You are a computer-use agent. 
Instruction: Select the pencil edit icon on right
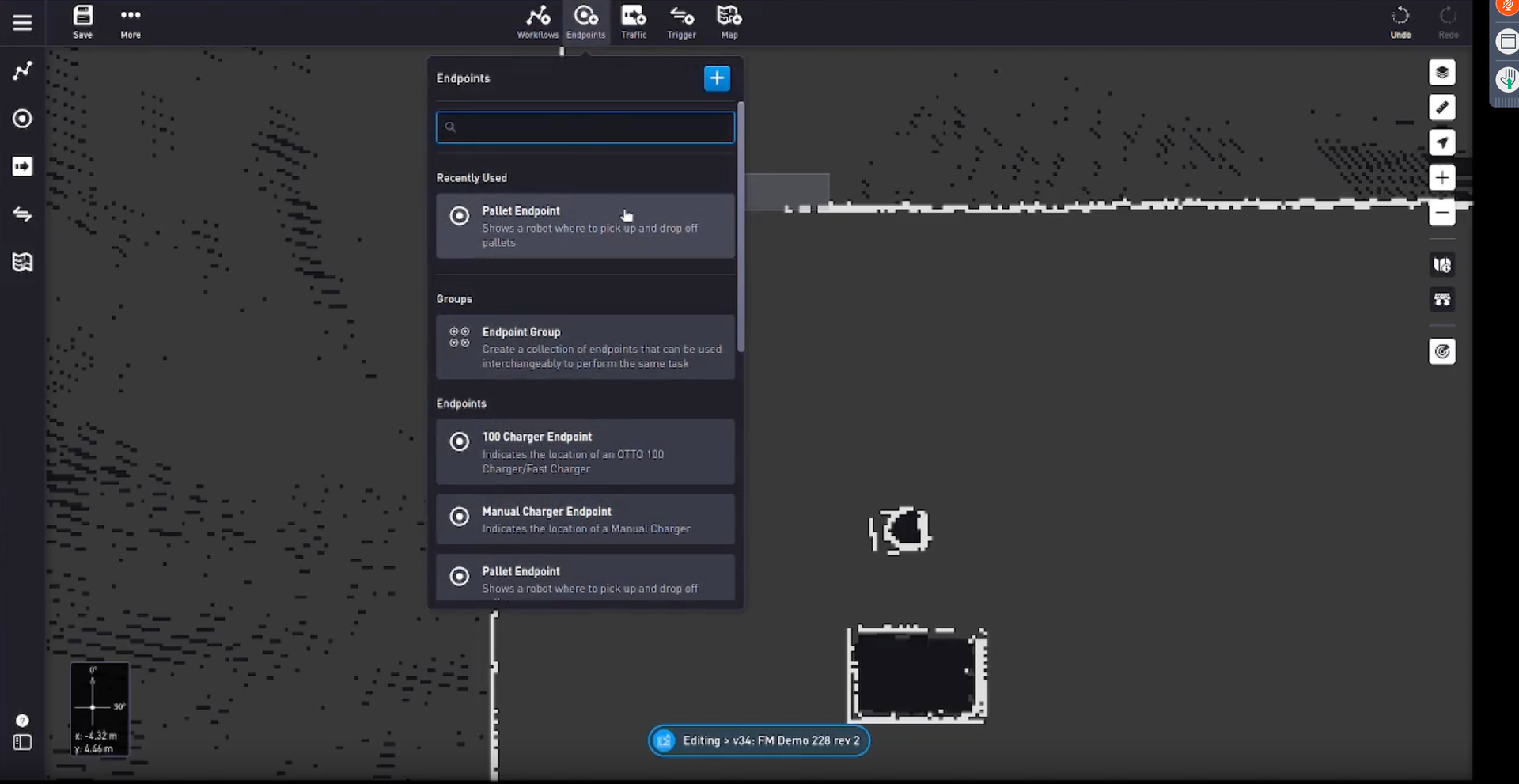pyautogui.click(x=1442, y=108)
